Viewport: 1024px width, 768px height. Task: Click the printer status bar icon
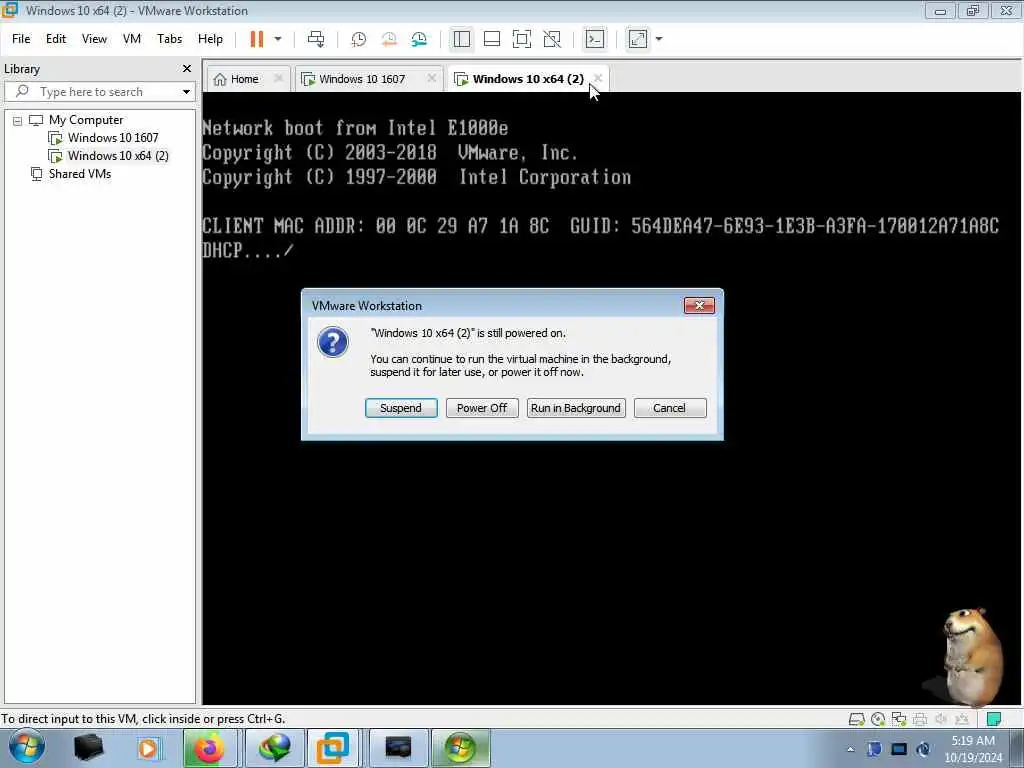(920, 719)
